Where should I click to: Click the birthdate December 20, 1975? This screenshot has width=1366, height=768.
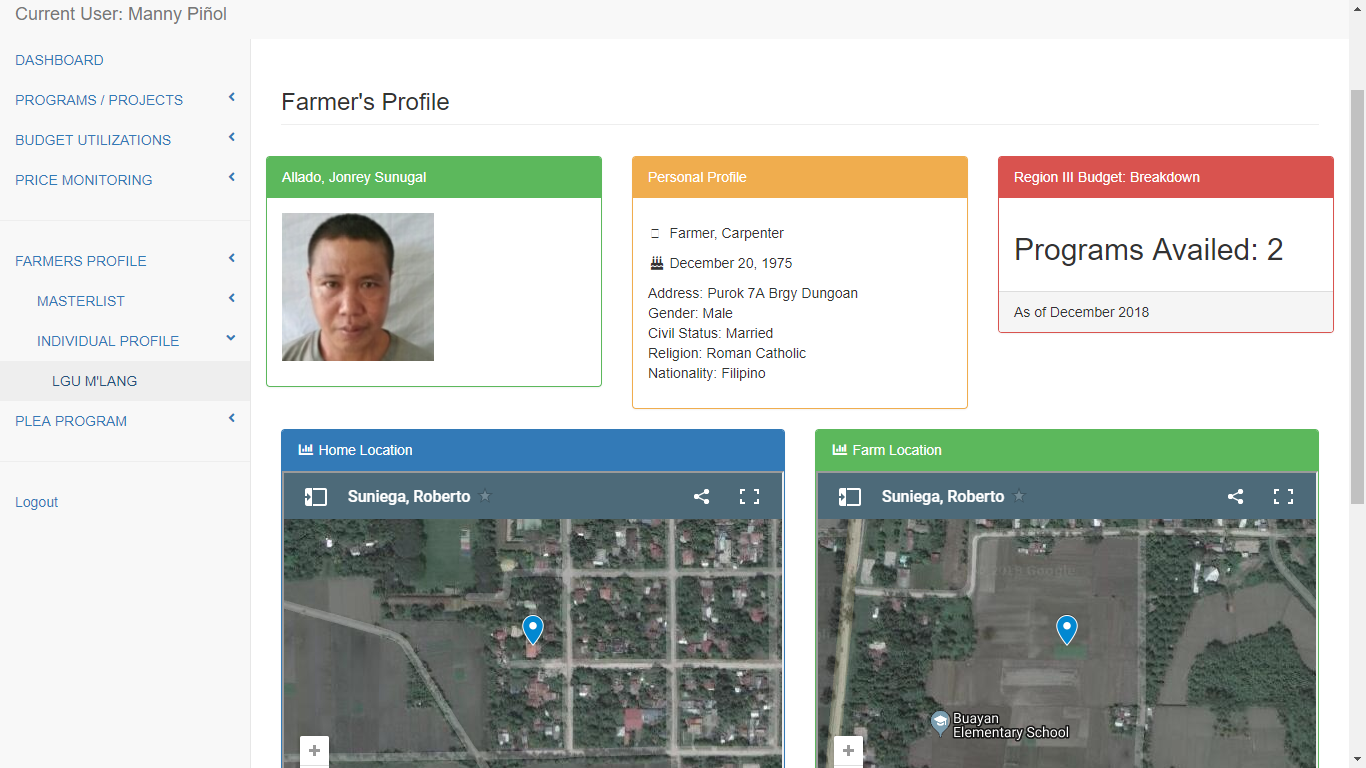coord(731,263)
